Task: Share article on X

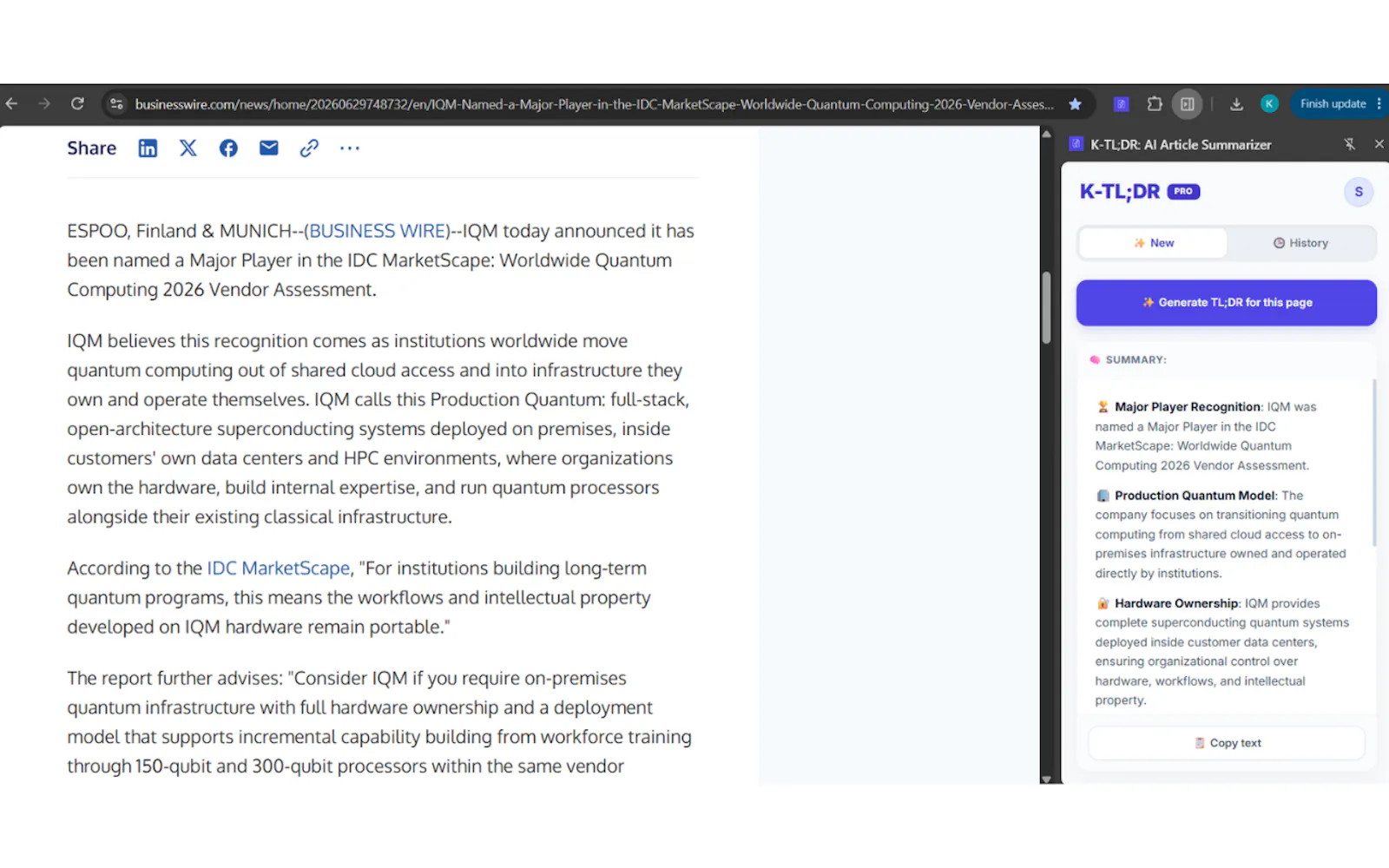Action: tap(188, 148)
